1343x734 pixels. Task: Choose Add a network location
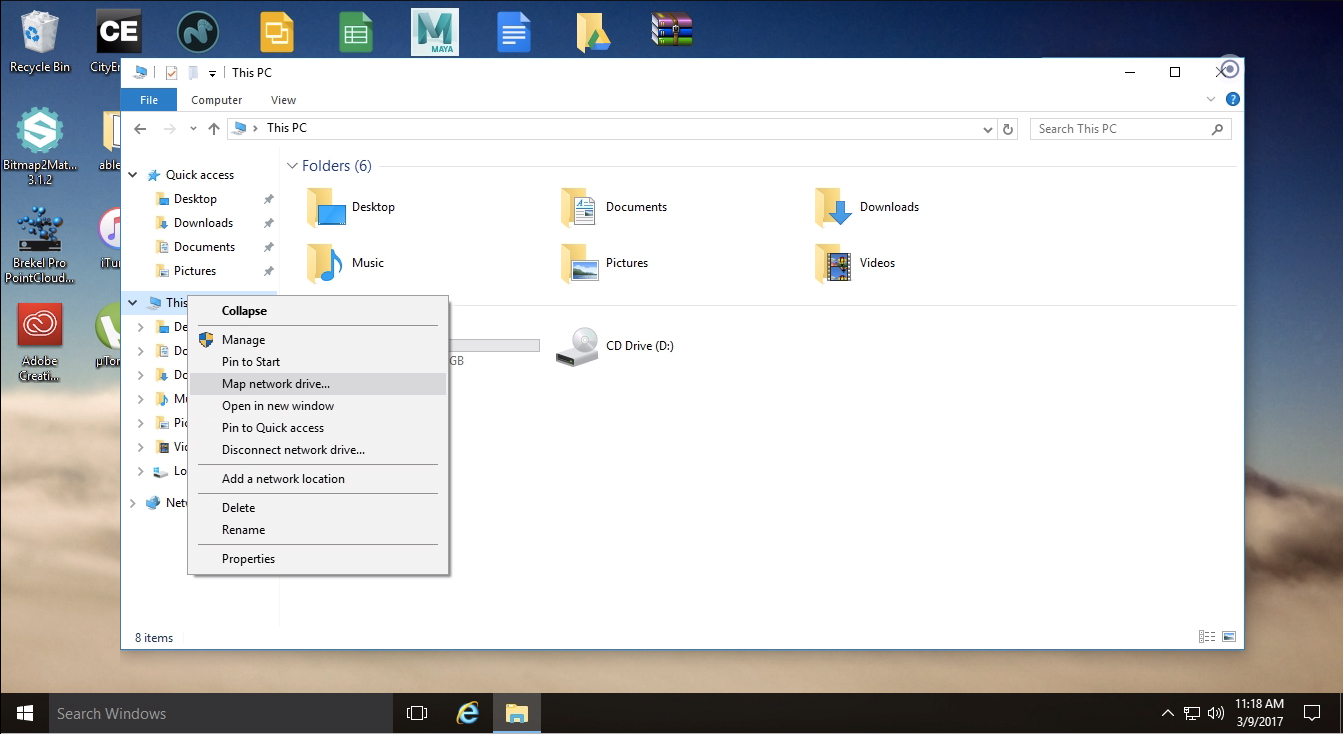point(317,479)
